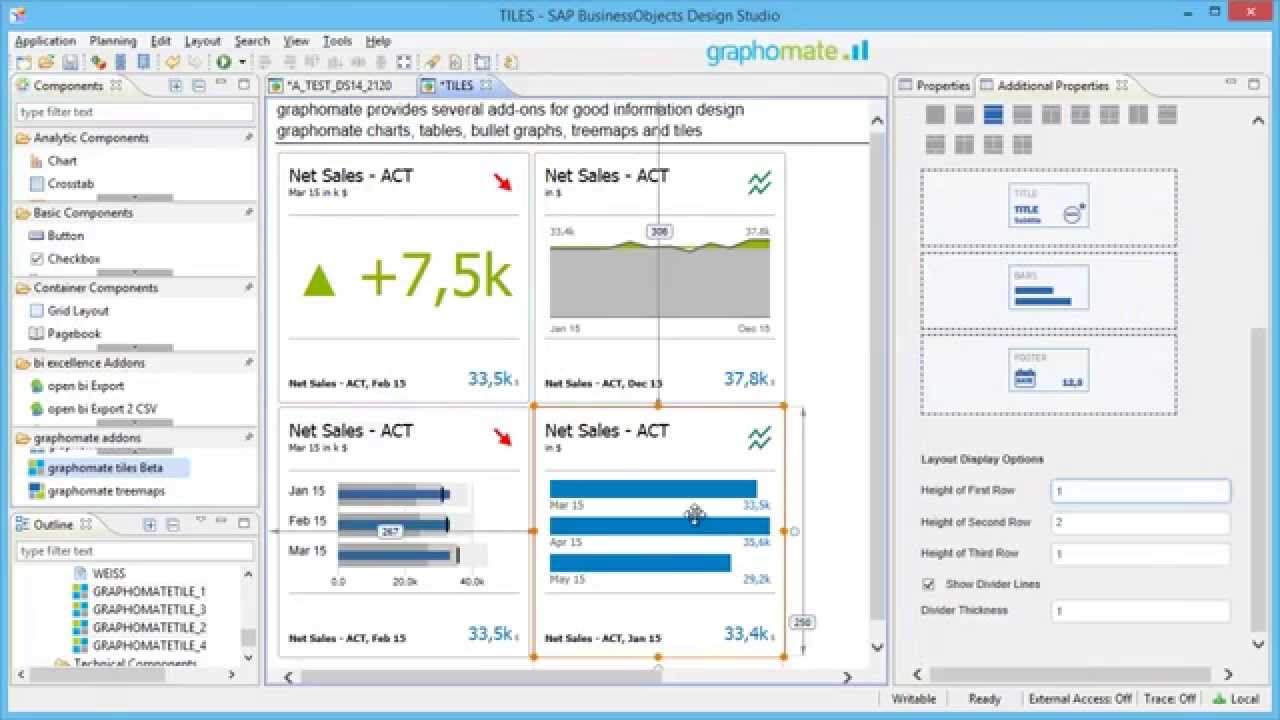The height and width of the screenshot is (720, 1280).
Task: Click the Save floppy-disk toolbar icon
Action: coord(70,62)
